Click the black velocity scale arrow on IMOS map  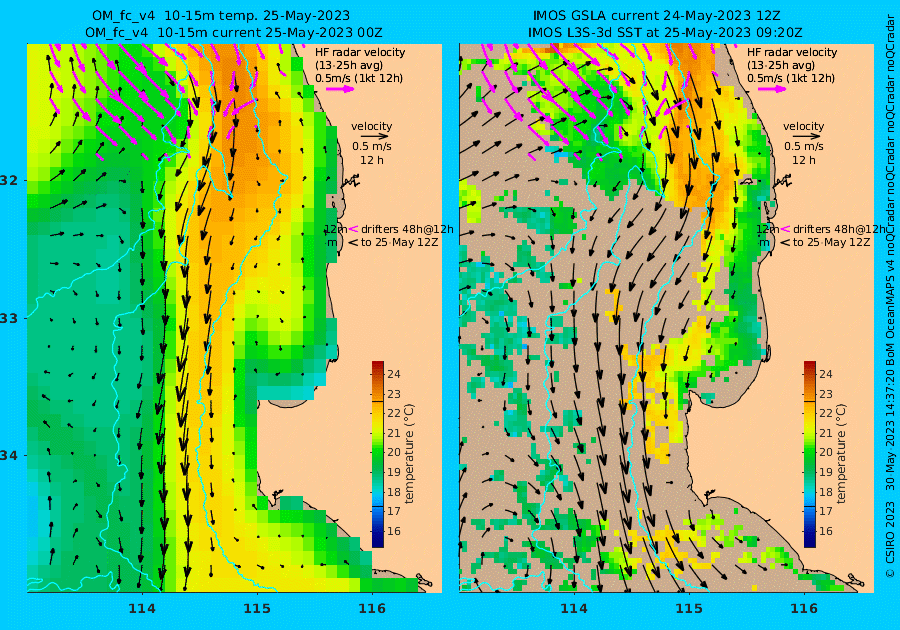pyautogui.click(x=806, y=137)
